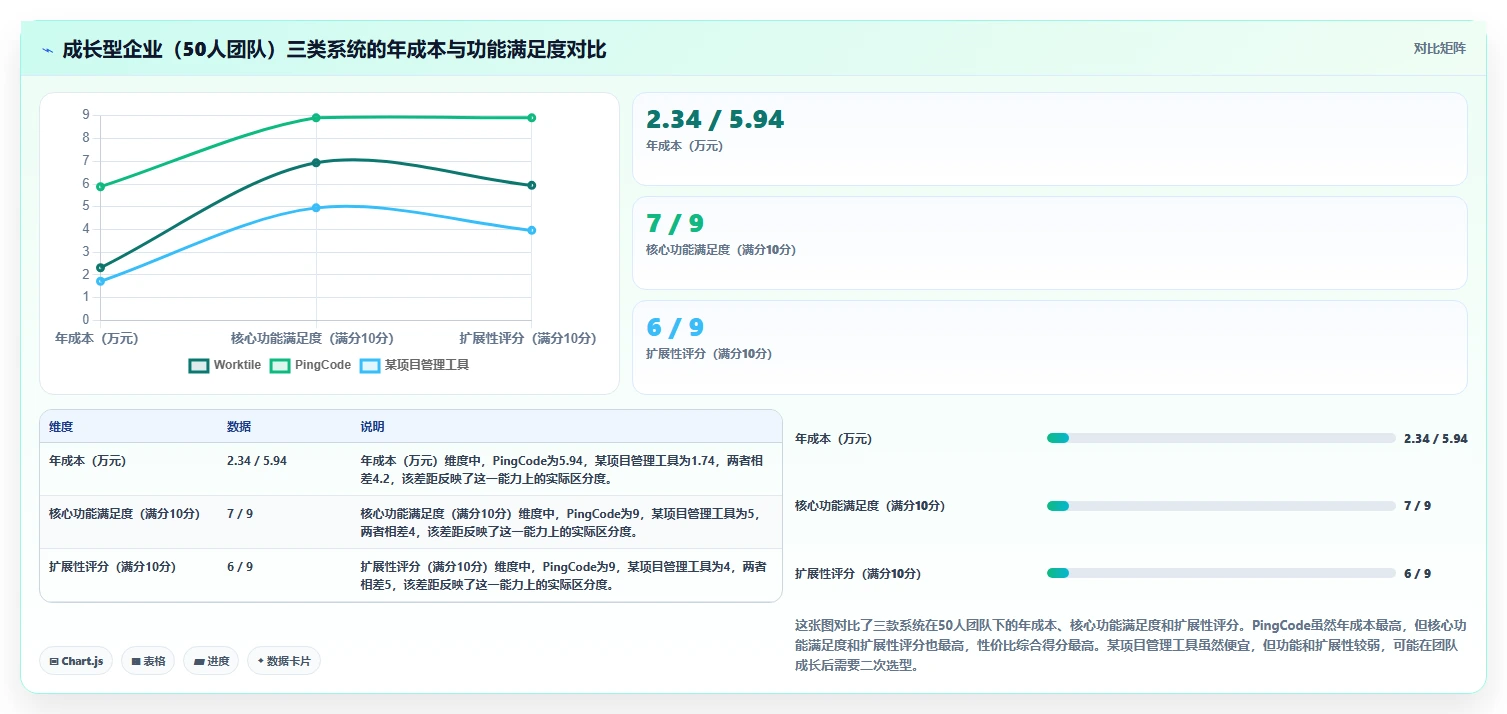Click the 扩展性评分 progress row label

(858, 574)
